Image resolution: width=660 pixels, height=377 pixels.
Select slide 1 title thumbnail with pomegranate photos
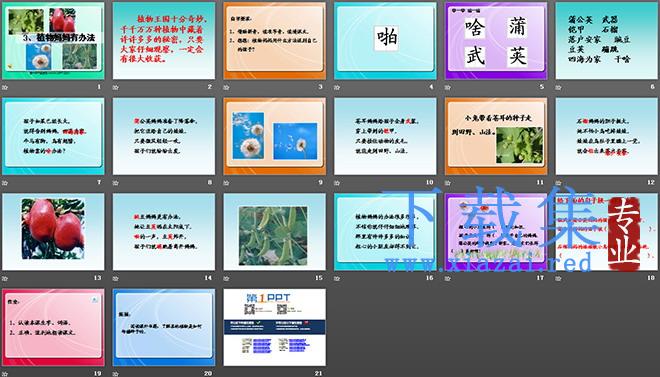coord(53,41)
